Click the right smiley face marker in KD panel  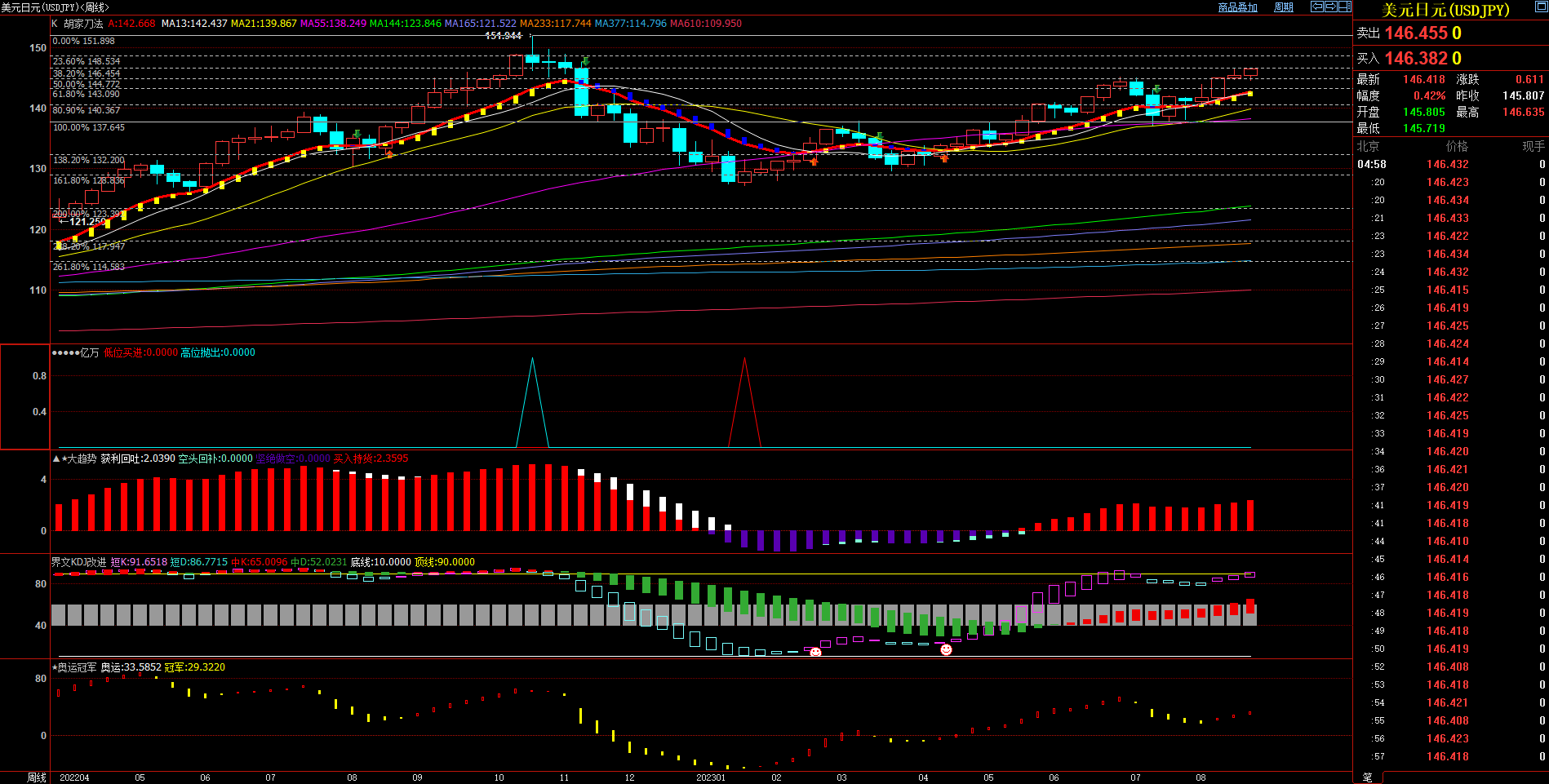click(946, 649)
